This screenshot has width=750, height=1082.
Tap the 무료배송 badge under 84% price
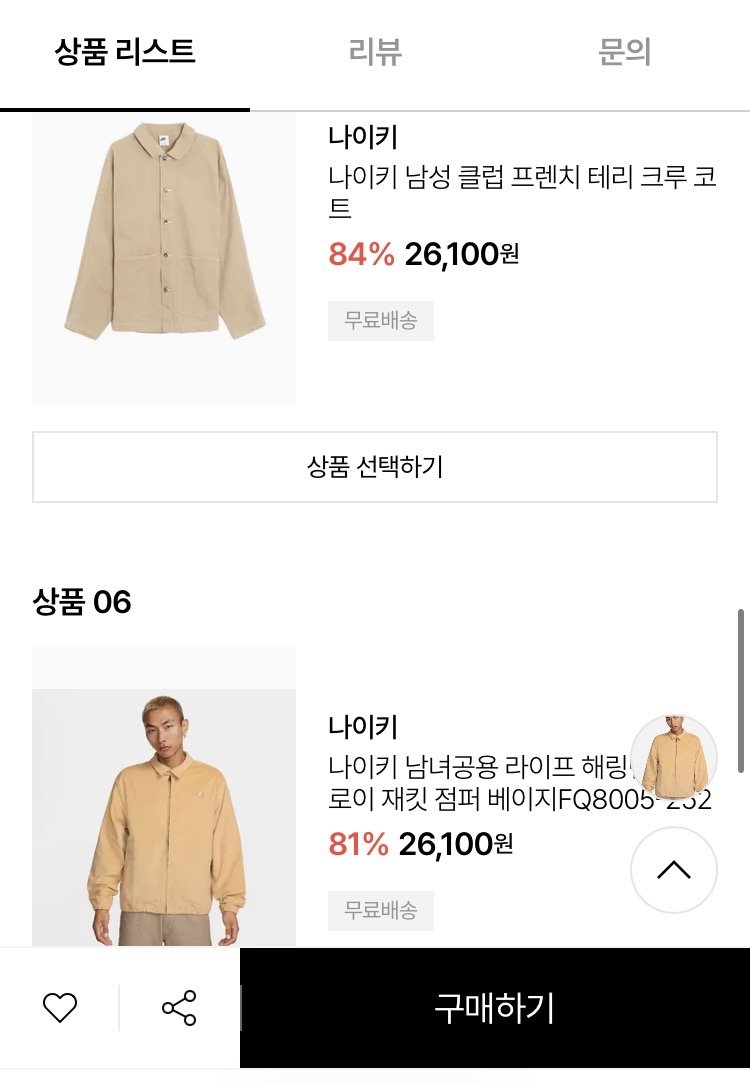(x=381, y=322)
